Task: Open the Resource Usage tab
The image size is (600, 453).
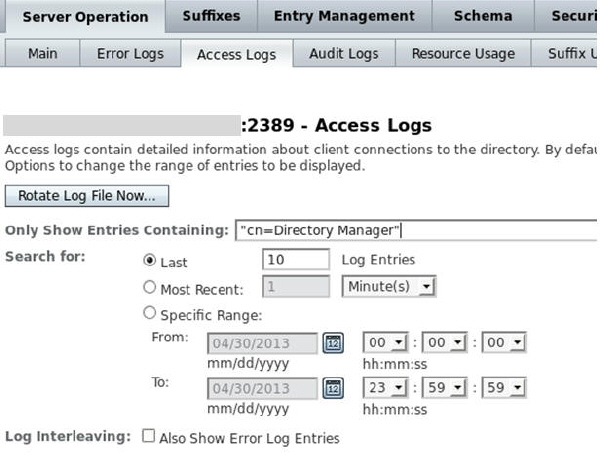Action: tap(463, 54)
